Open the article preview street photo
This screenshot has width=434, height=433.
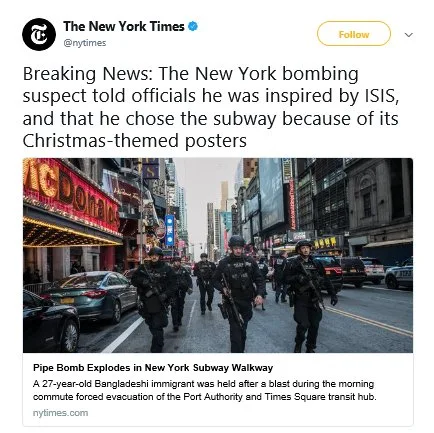coord(218,255)
